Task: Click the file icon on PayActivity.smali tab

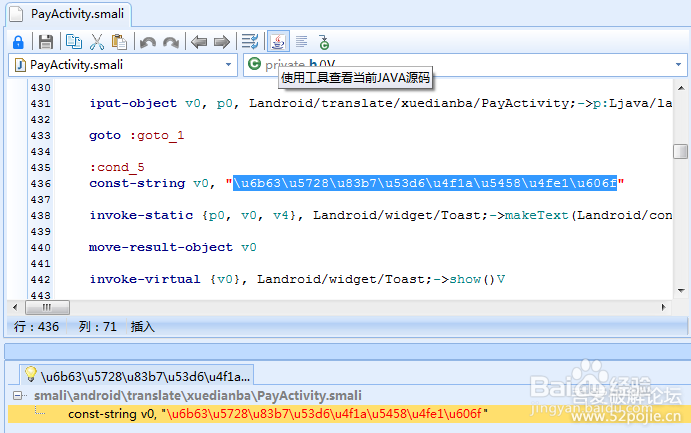Action: [16, 14]
